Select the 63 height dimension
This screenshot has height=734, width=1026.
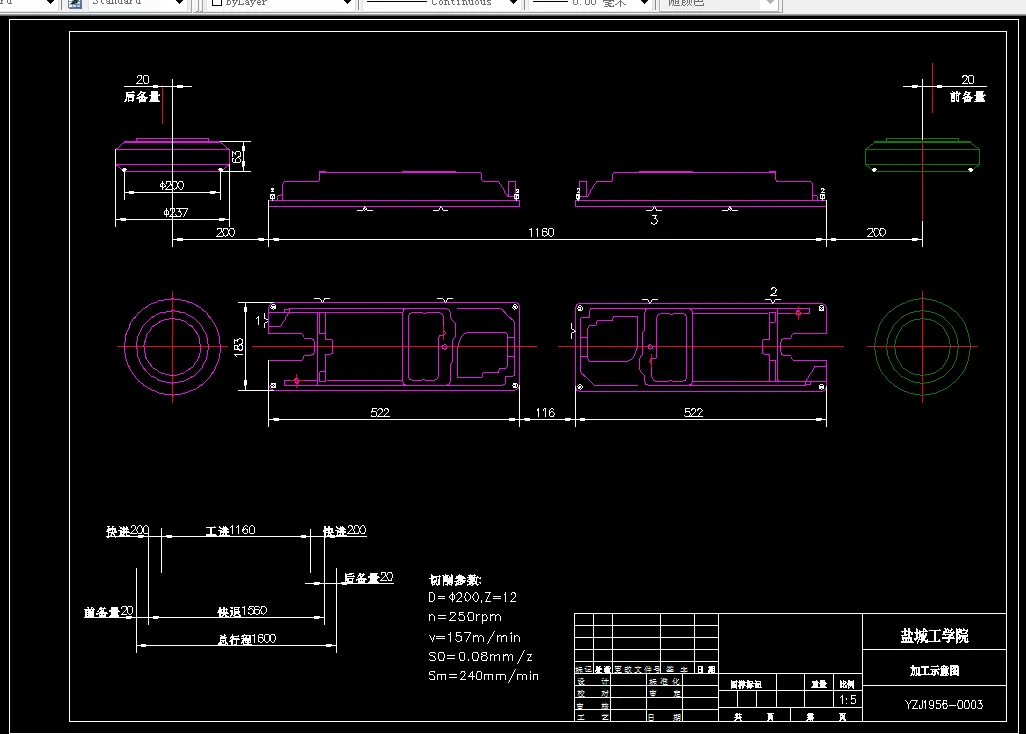[238, 157]
